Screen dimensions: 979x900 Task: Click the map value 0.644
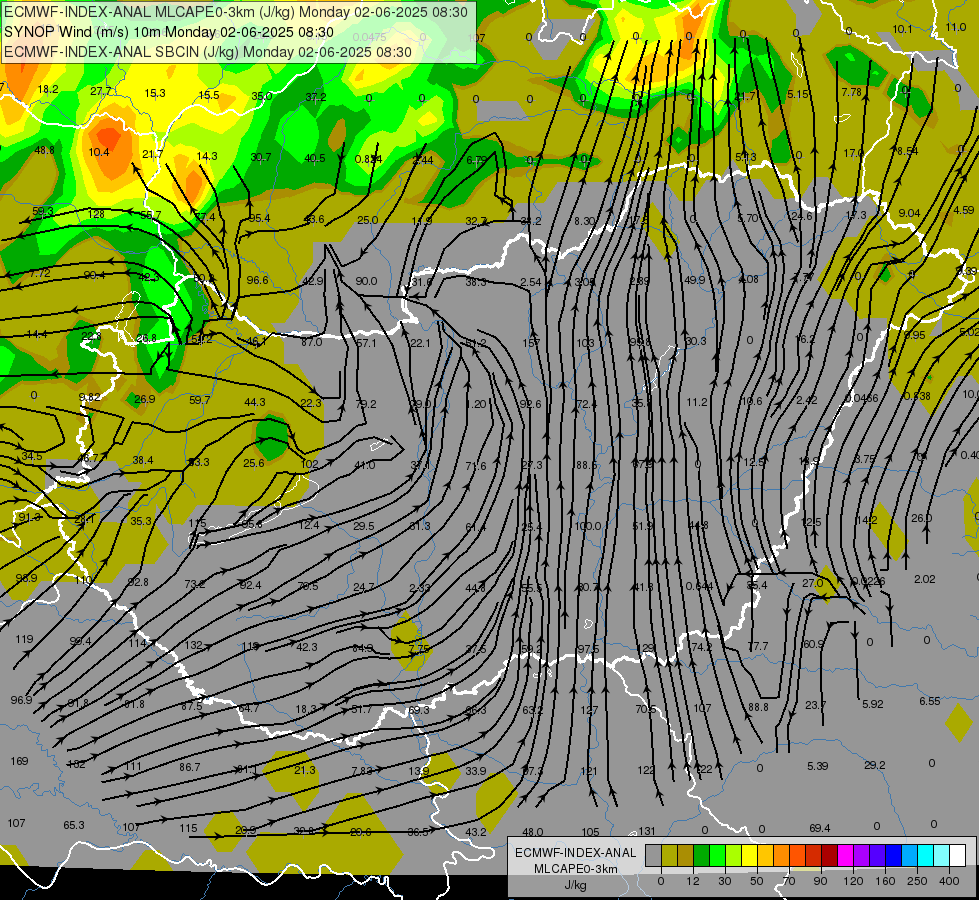click(x=699, y=586)
